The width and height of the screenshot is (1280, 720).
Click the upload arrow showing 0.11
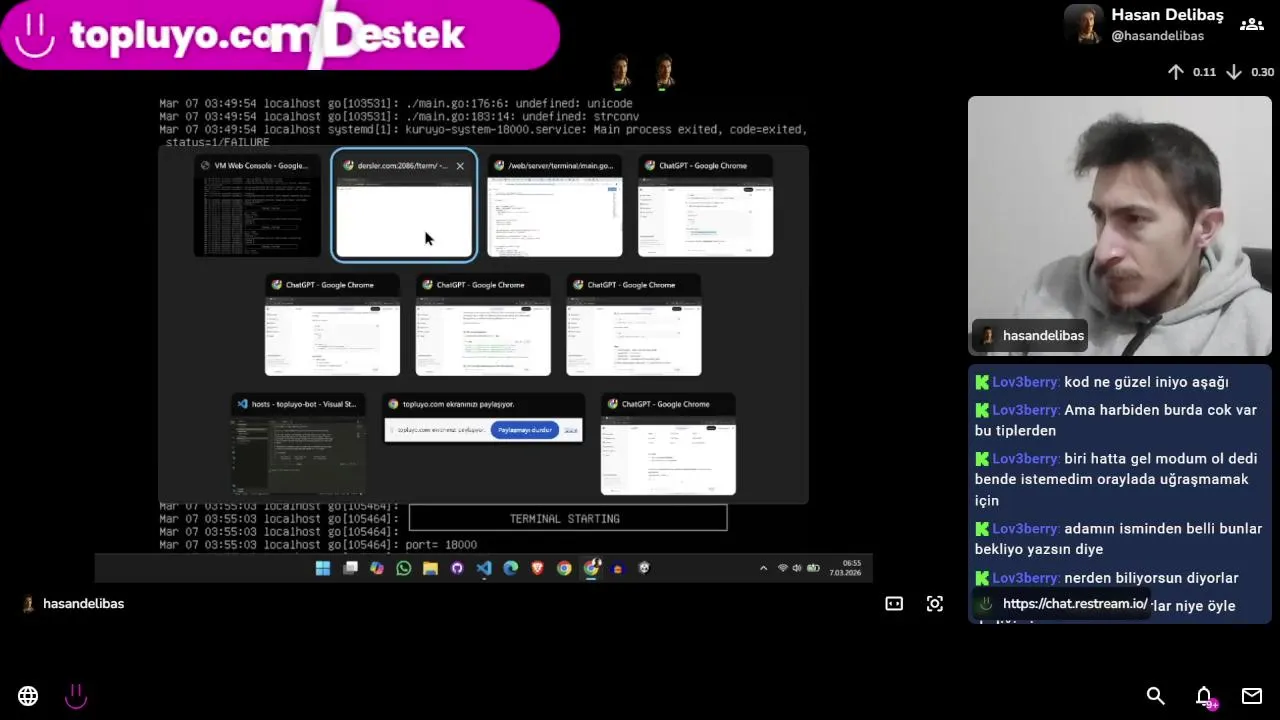1176,72
